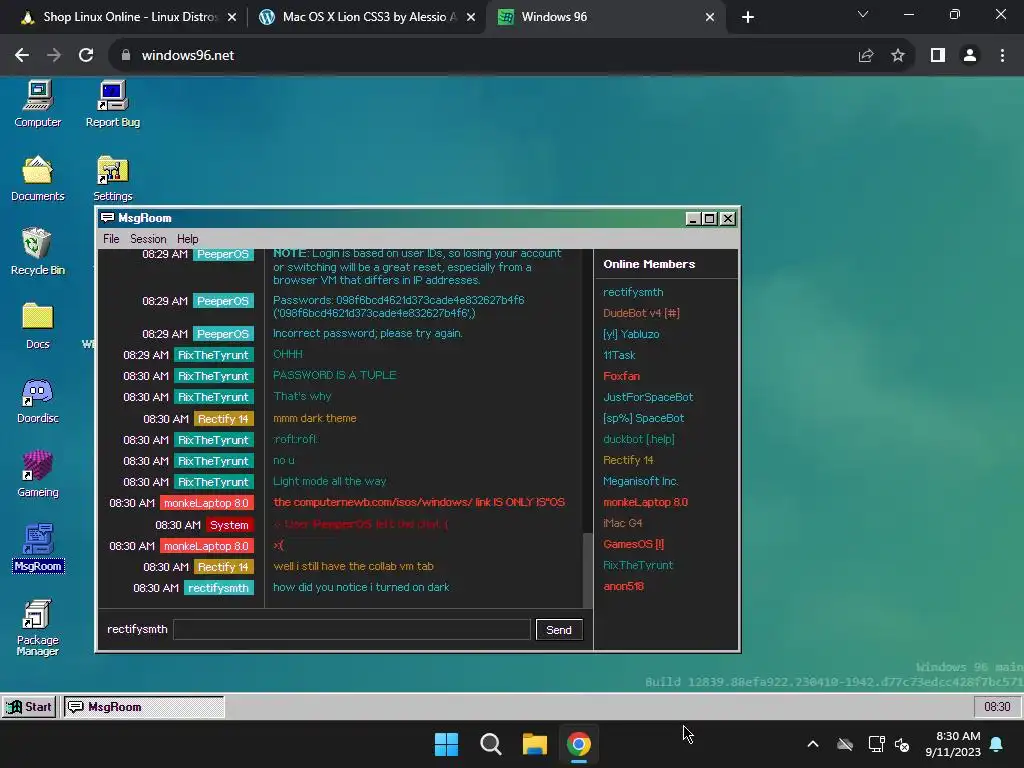Select rectifysmth in Online Members list
Viewport: 1024px width, 768px height.
pos(633,292)
